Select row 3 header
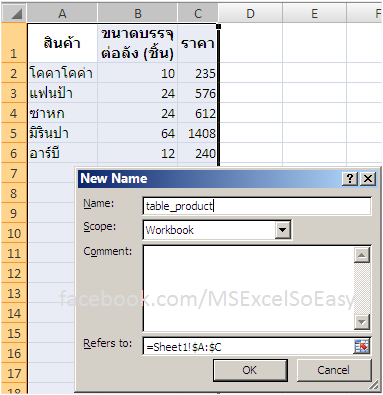This screenshot has height=395, width=383. [x=14, y=93]
